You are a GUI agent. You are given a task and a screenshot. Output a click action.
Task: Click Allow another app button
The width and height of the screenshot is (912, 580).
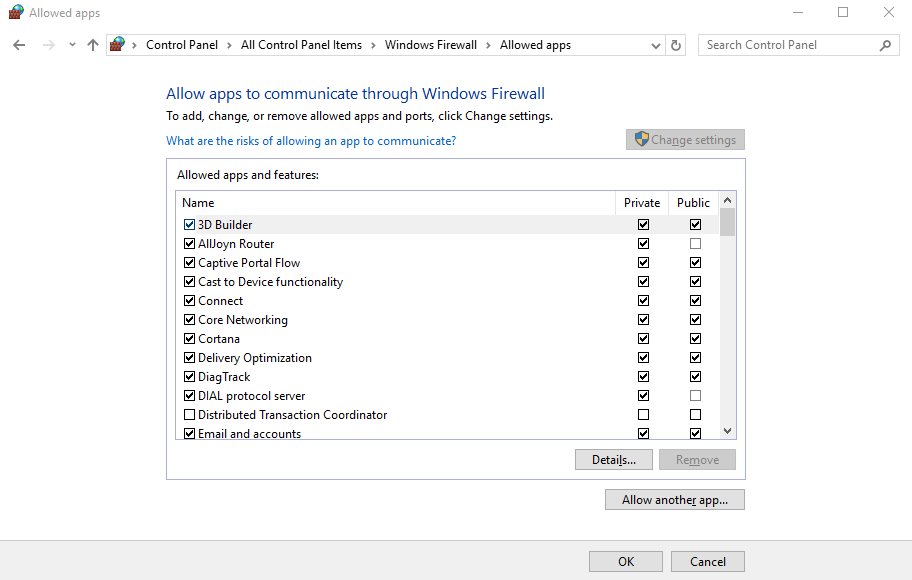[675, 500]
